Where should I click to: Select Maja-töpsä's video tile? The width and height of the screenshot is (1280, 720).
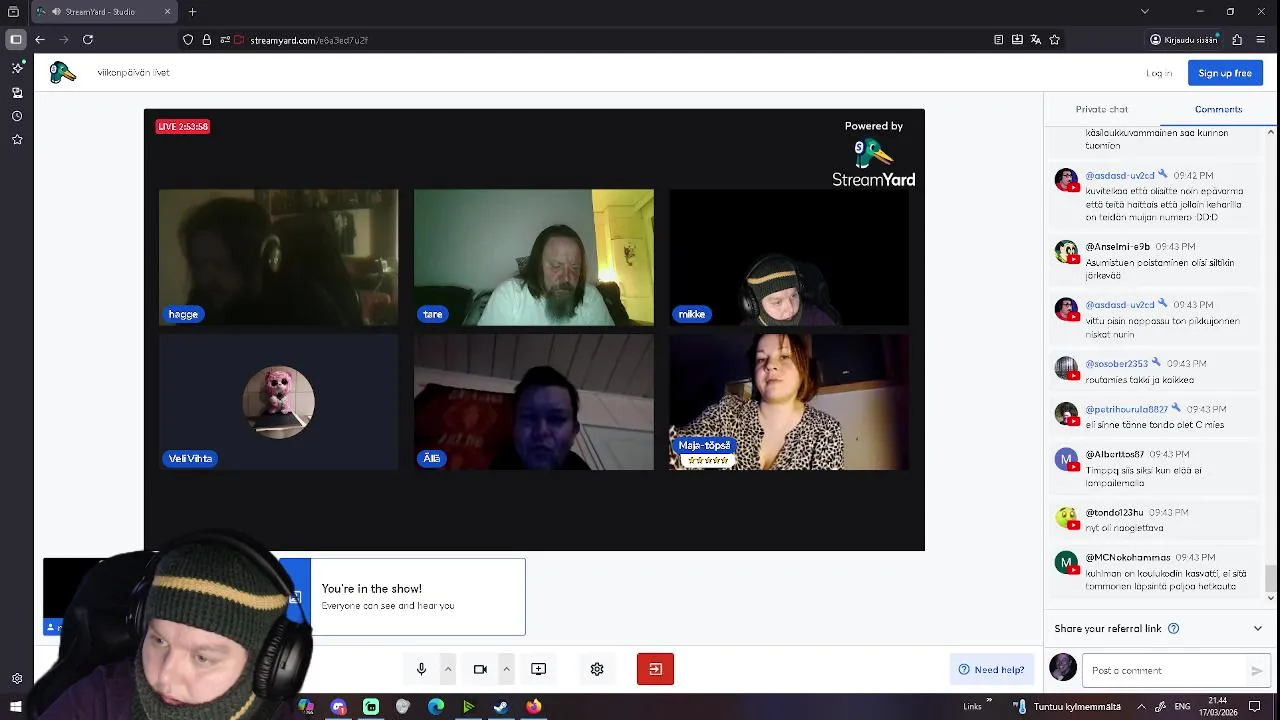pyautogui.click(x=789, y=402)
